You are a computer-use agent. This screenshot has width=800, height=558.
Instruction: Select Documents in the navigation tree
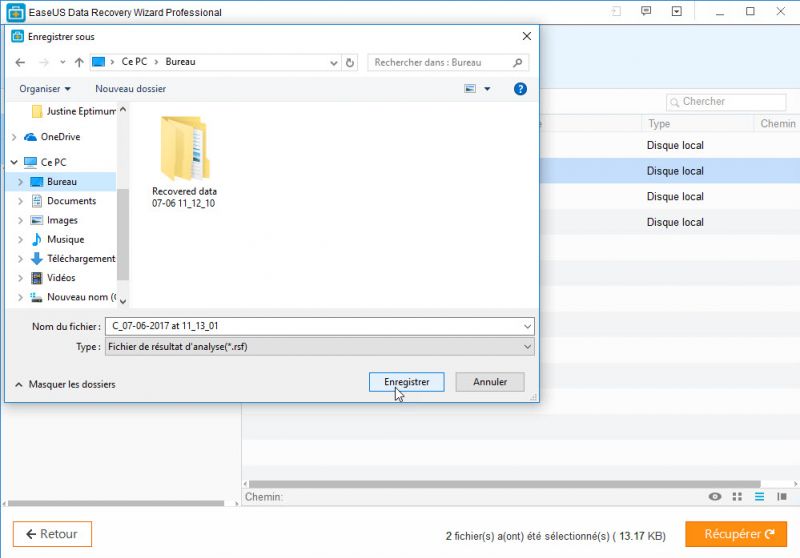point(64,201)
